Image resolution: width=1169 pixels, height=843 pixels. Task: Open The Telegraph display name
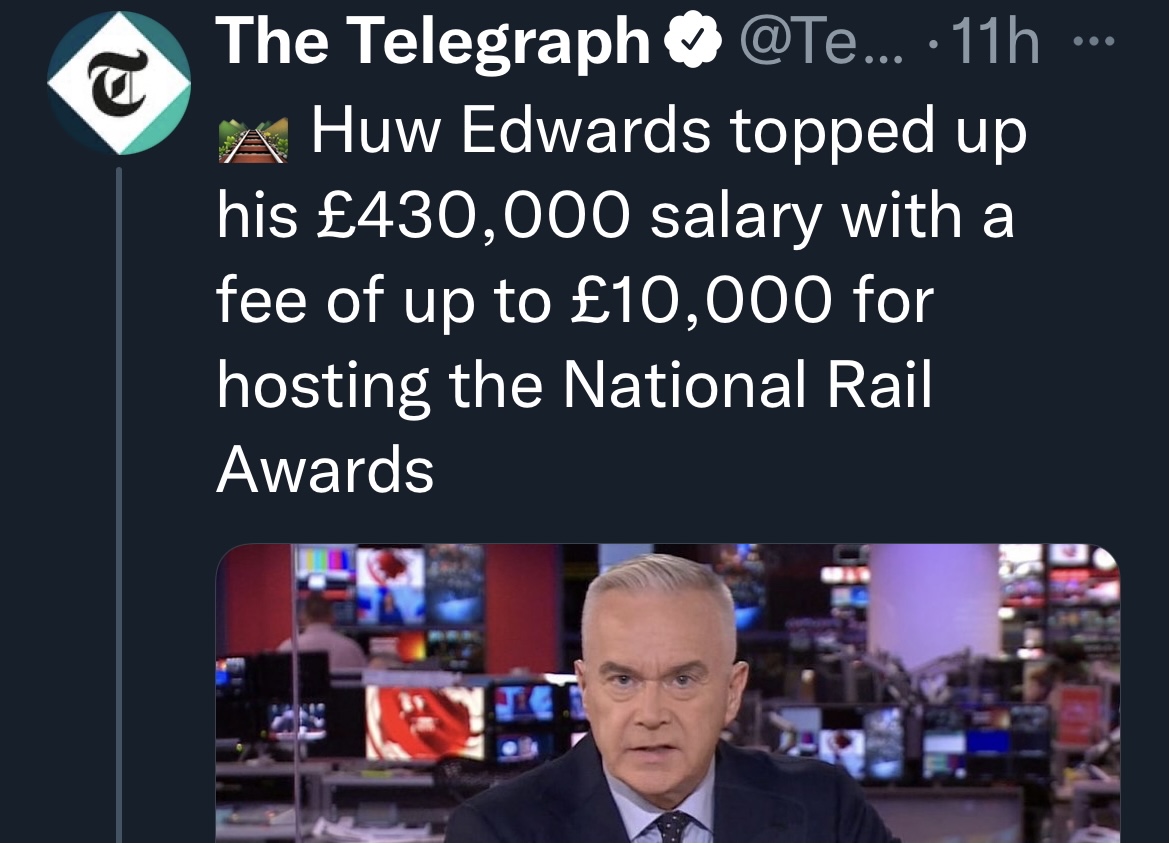click(x=432, y=43)
